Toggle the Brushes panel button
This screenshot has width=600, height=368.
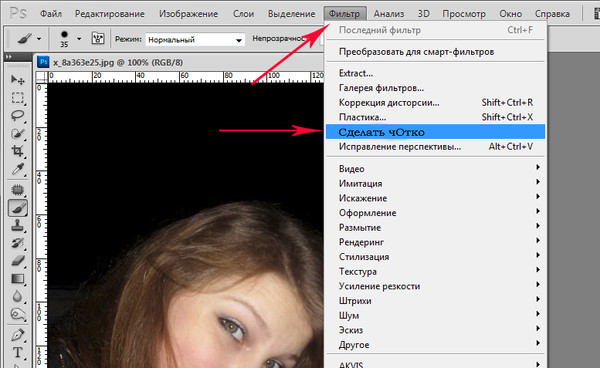click(x=98, y=38)
